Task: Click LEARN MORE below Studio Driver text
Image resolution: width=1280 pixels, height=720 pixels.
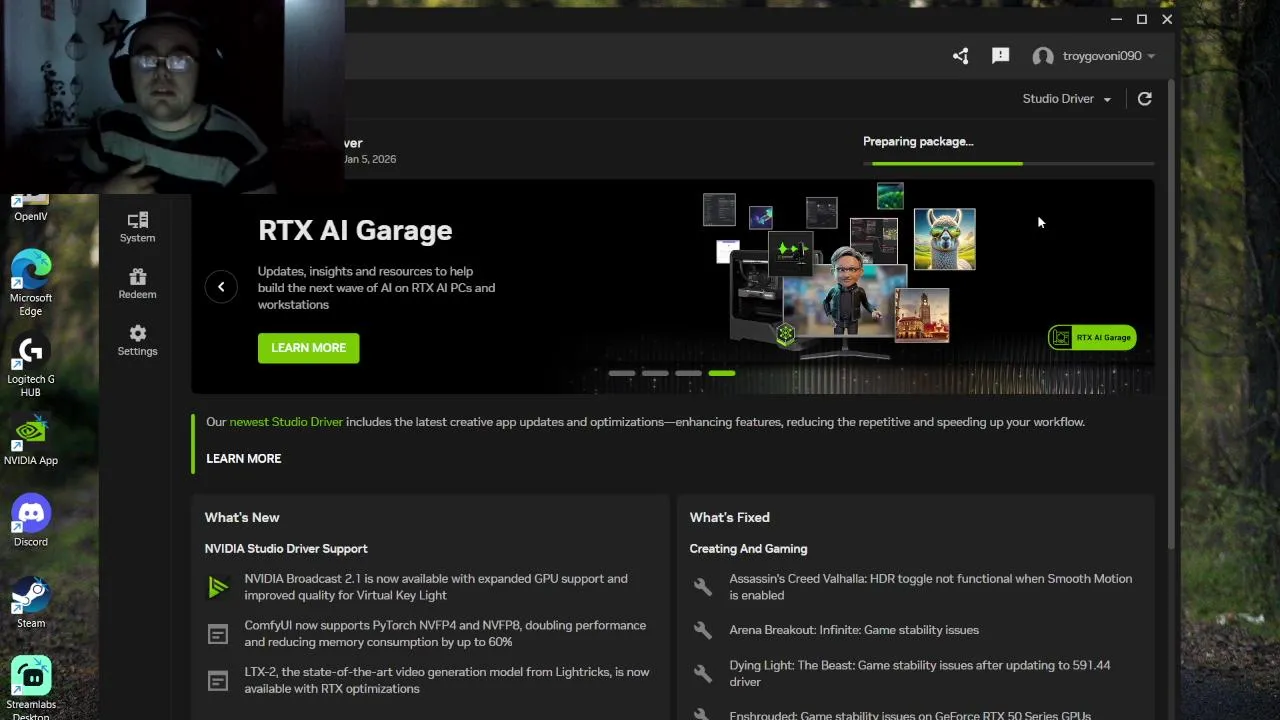Action: (x=244, y=458)
